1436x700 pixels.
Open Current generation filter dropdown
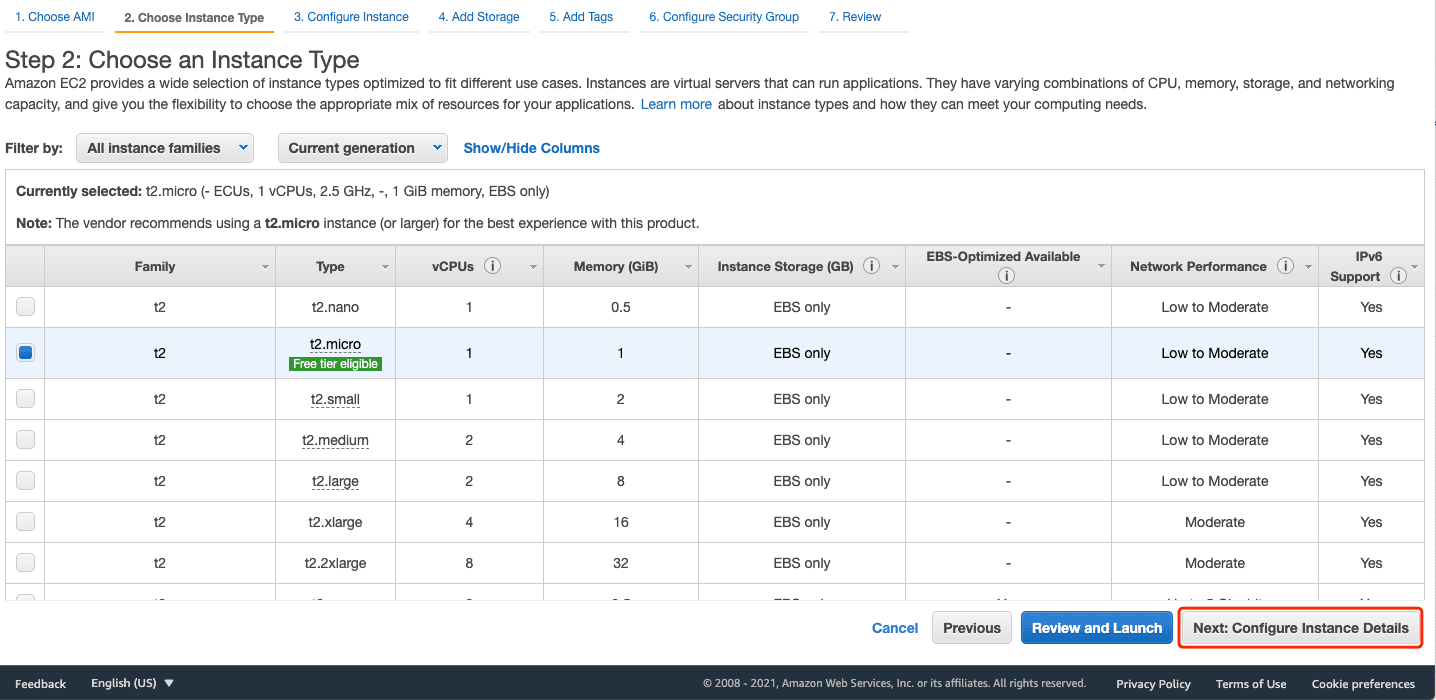pyautogui.click(x=363, y=148)
